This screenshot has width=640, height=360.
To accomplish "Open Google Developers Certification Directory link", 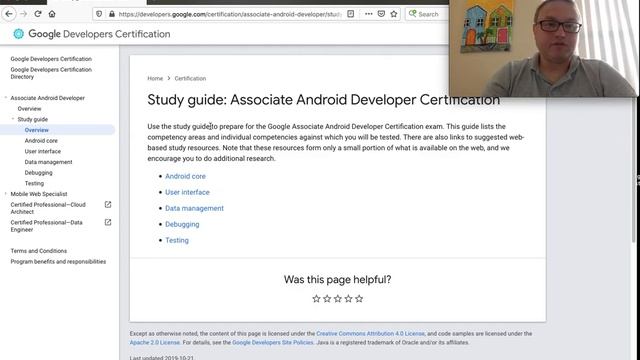I will point(51,73).
